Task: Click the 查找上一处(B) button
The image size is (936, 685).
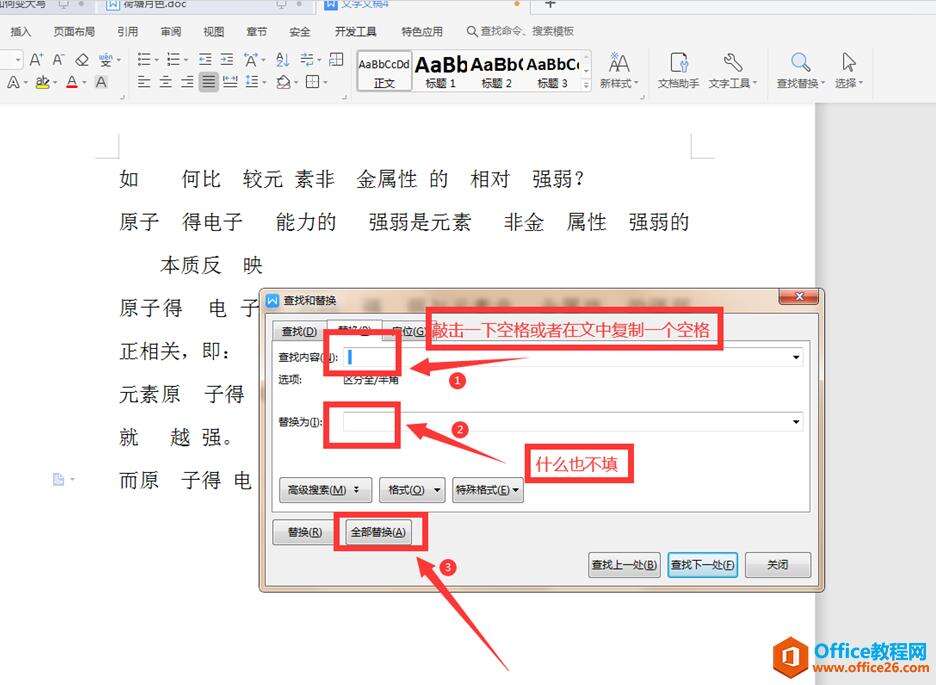Action: pyautogui.click(x=624, y=564)
